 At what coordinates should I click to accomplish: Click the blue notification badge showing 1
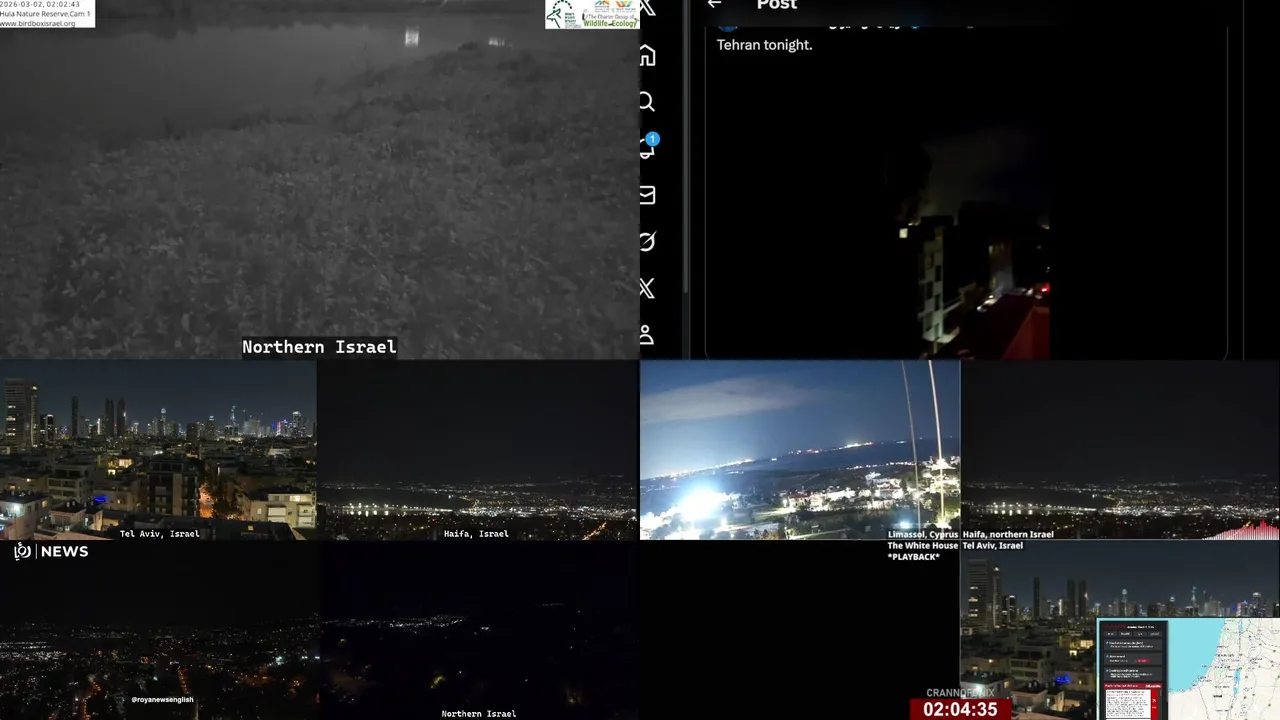tap(652, 139)
